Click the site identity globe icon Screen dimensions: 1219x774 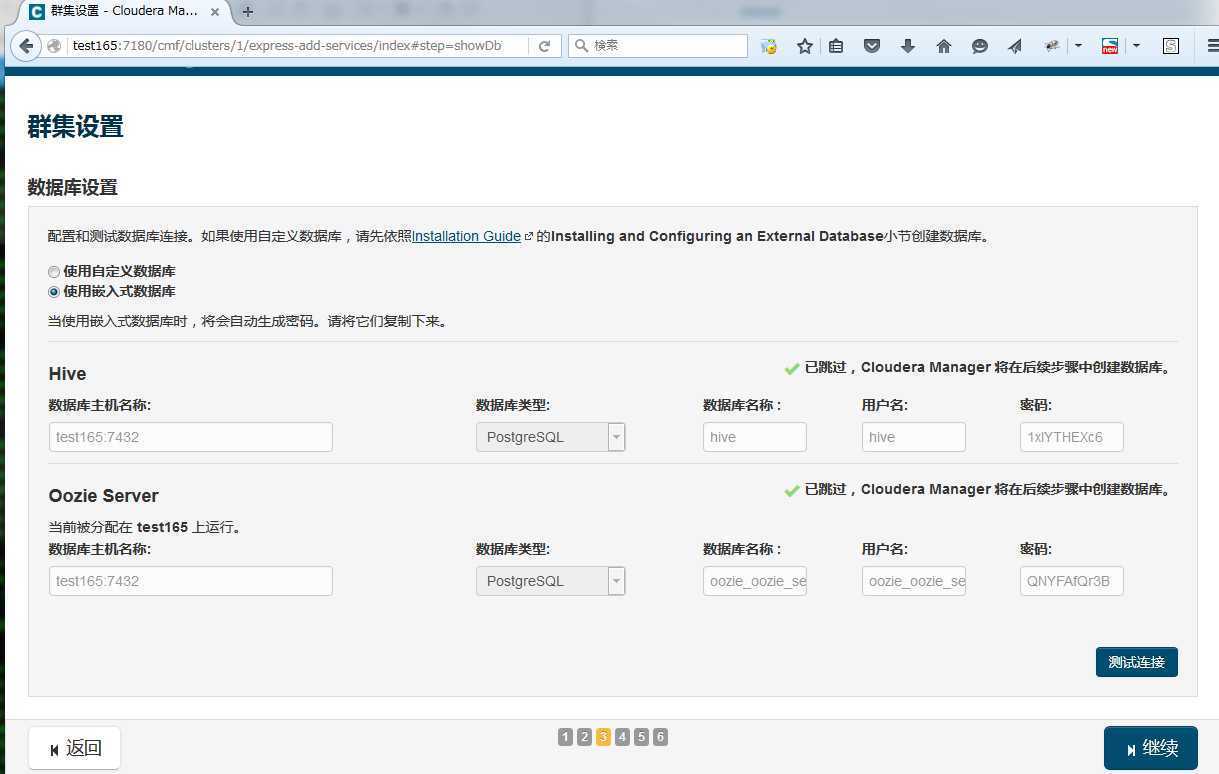[54, 46]
